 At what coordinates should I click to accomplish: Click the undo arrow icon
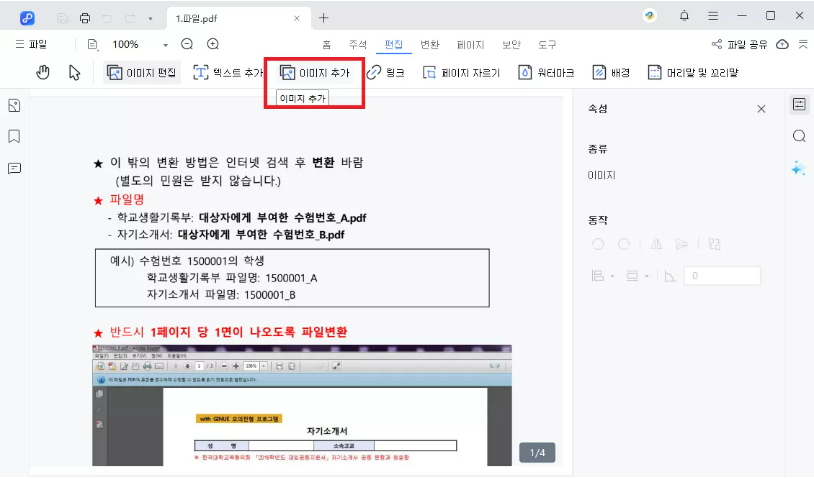[x=107, y=18]
